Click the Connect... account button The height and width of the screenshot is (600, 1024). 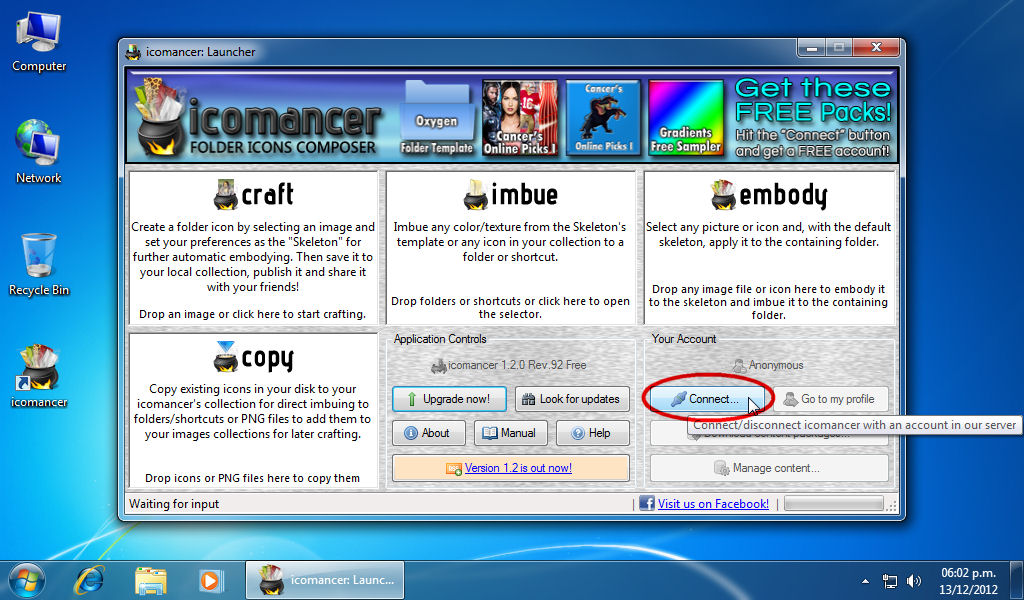pyautogui.click(x=707, y=399)
